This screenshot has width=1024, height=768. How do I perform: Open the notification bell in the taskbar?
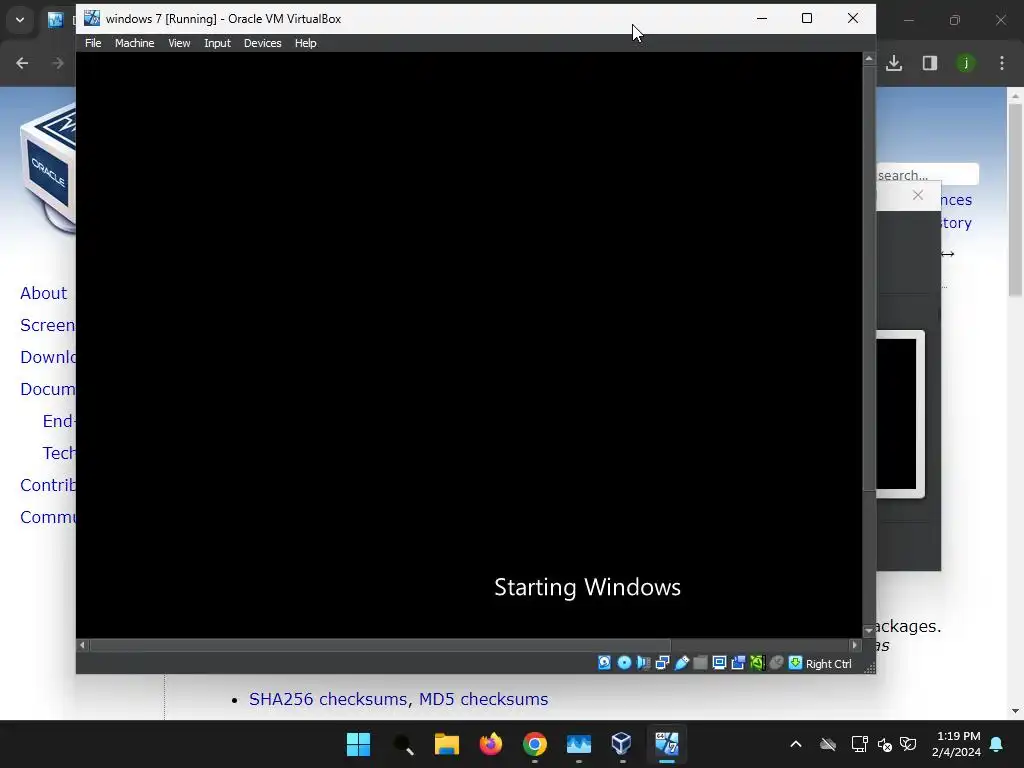click(x=997, y=744)
